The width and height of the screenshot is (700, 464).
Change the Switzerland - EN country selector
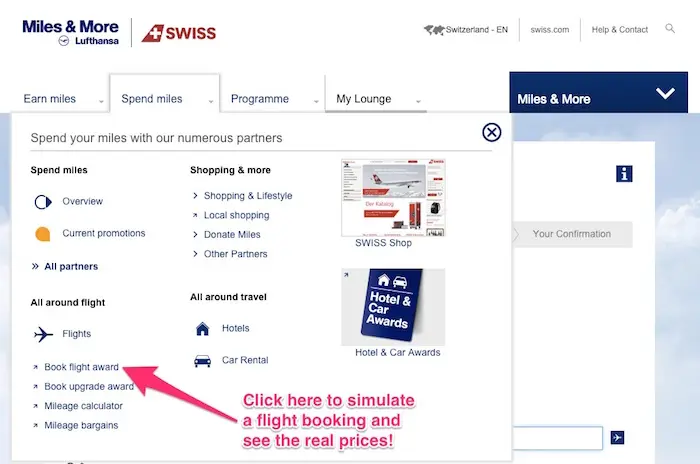click(467, 30)
